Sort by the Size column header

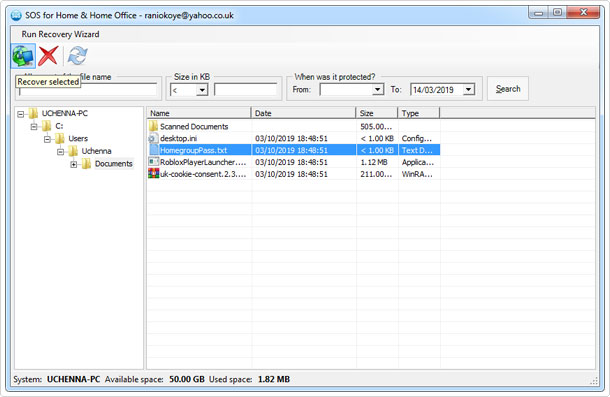tap(377, 113)
